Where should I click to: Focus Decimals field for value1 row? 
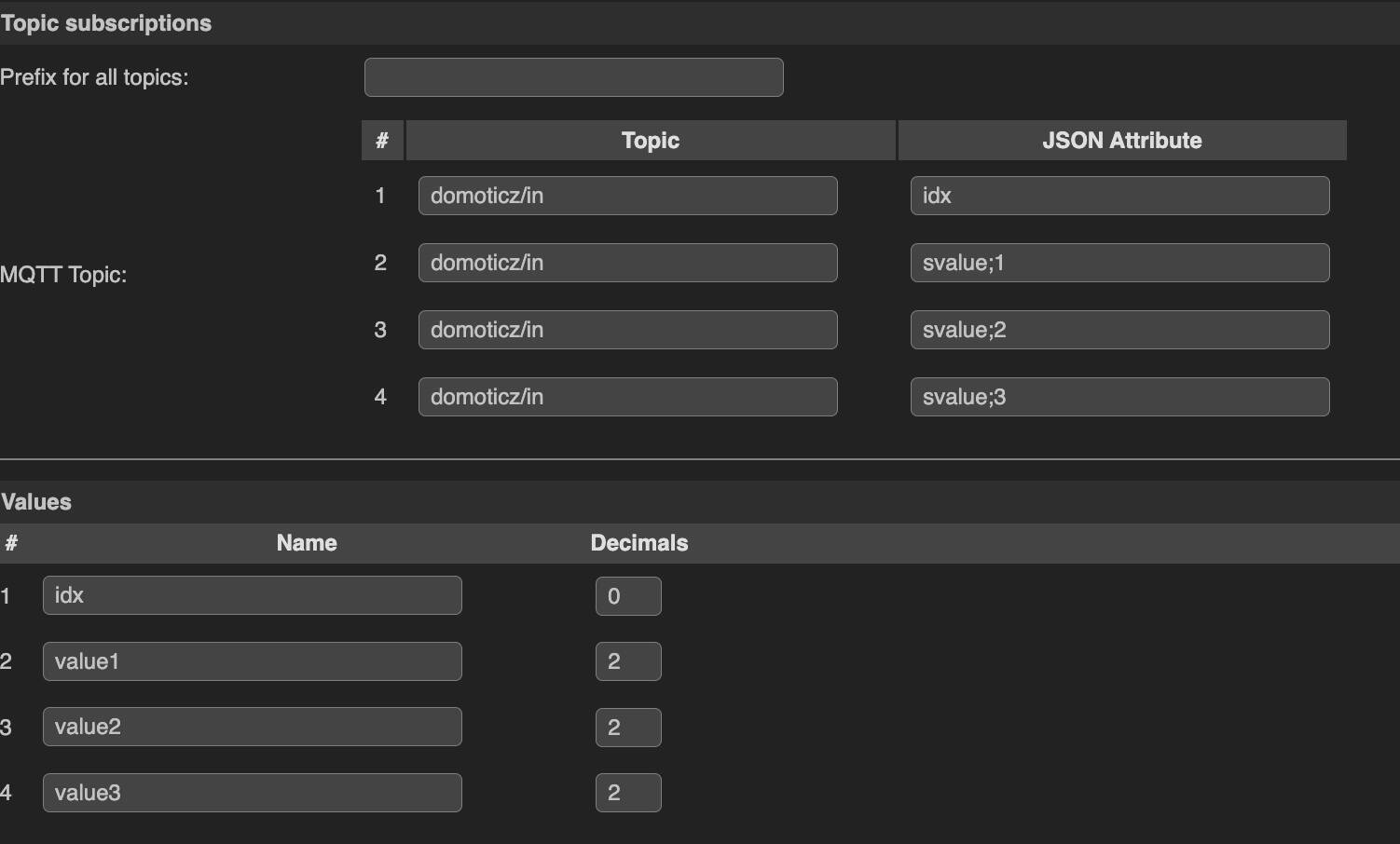[x=628, y=661]
